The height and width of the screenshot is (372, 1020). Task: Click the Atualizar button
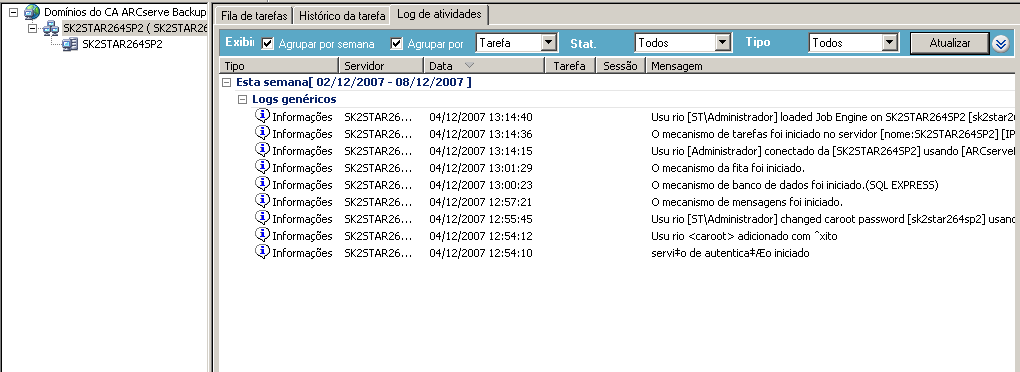coord(950,43)
